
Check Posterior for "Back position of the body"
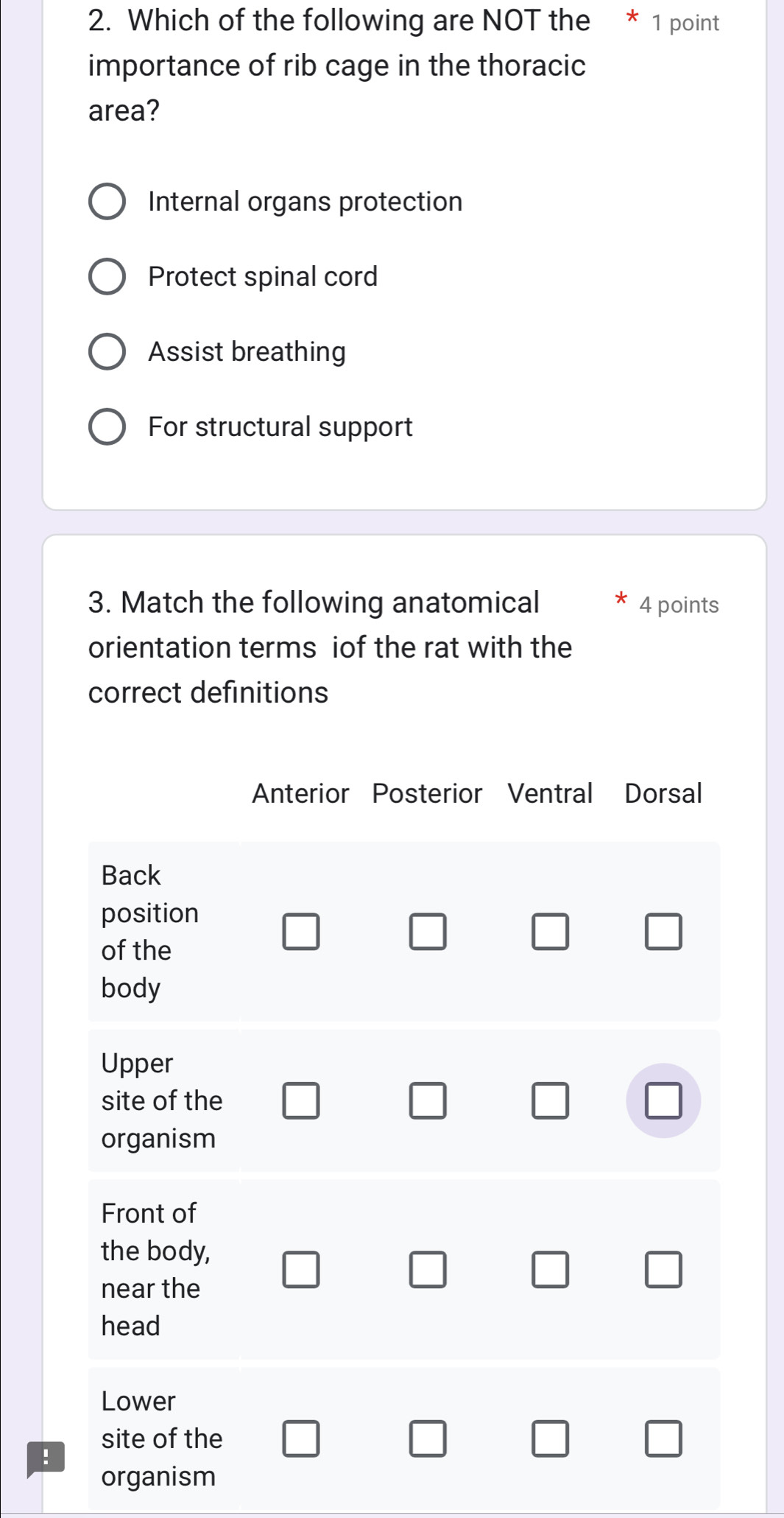click(x=428, y=932)
